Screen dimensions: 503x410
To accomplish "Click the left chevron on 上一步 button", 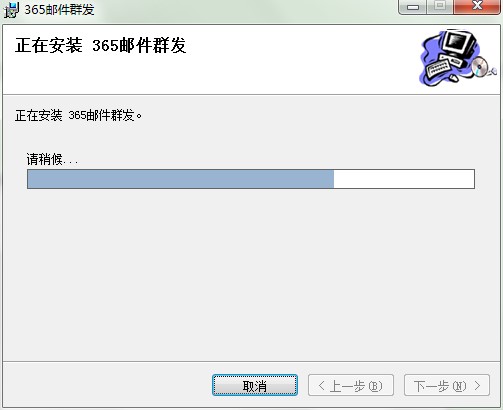I will [x=321, y=386].
